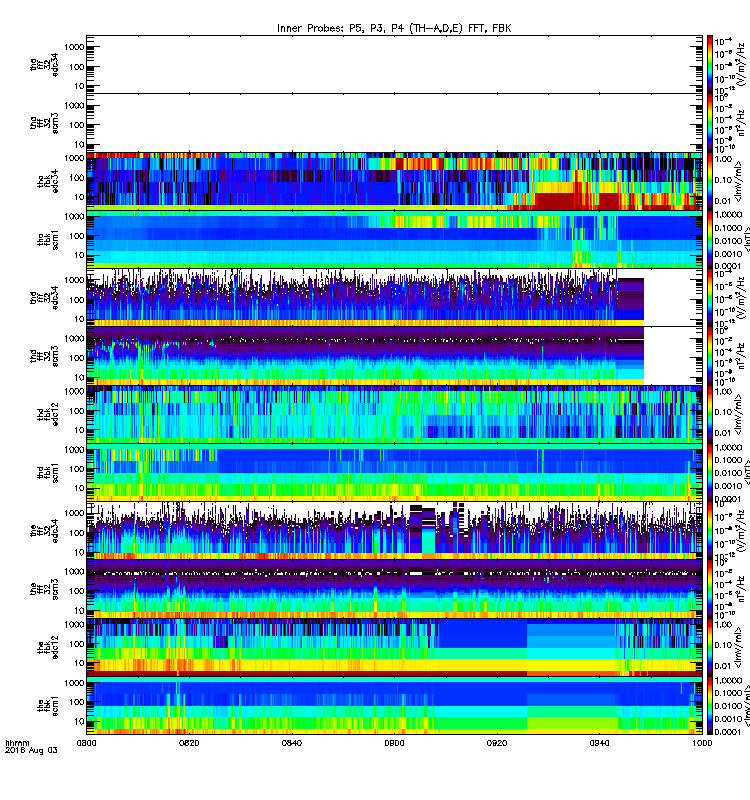Image resolution: width=750 pixels, height=800 pixels.
Task: Click the nT²/Hz unit label of tha fff scm3
Action: pos(742,123)
